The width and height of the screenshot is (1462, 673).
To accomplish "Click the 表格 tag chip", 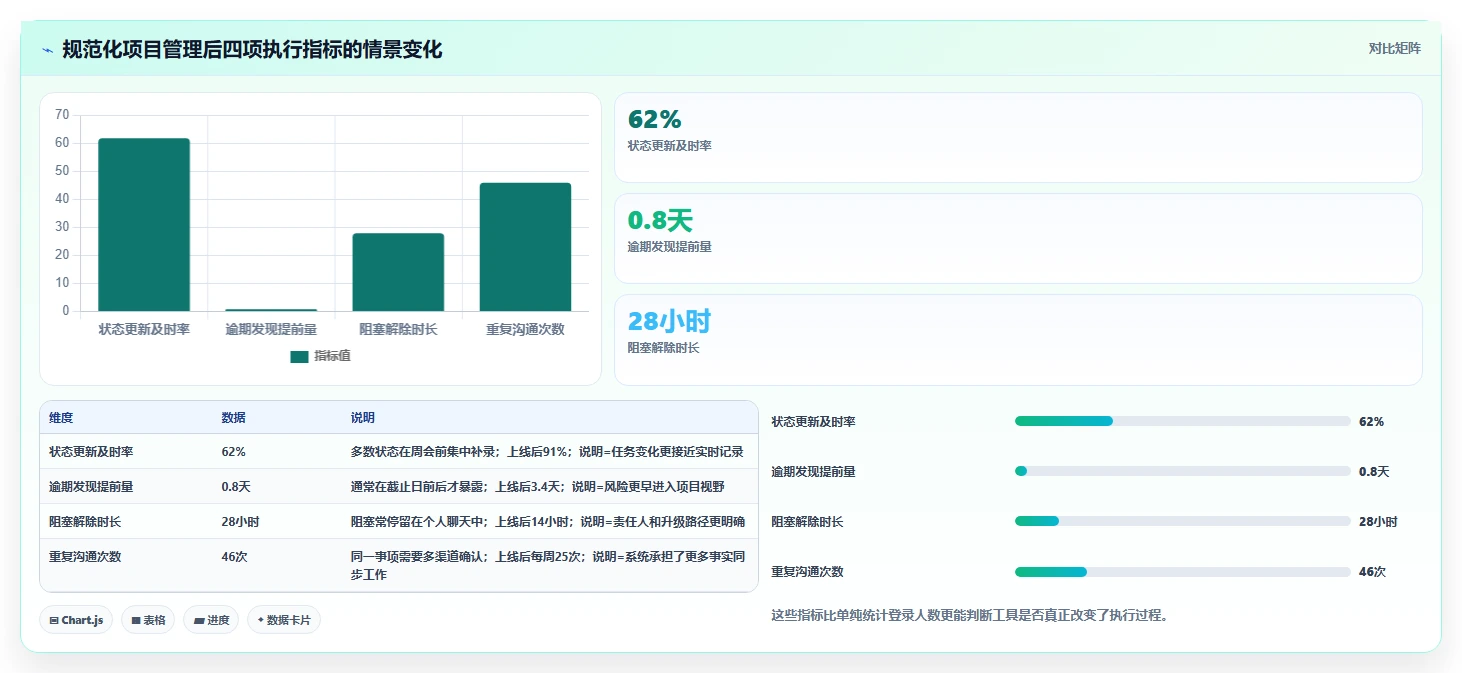I will point(148,620).
